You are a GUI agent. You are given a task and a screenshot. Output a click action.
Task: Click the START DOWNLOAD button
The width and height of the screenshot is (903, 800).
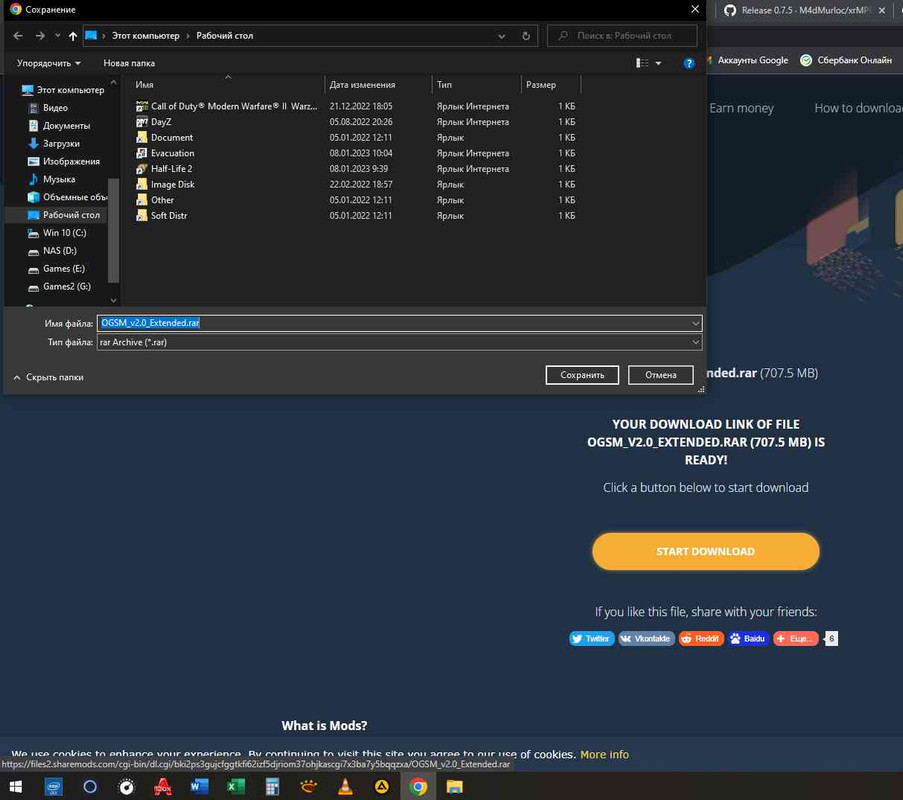[705, 551]
